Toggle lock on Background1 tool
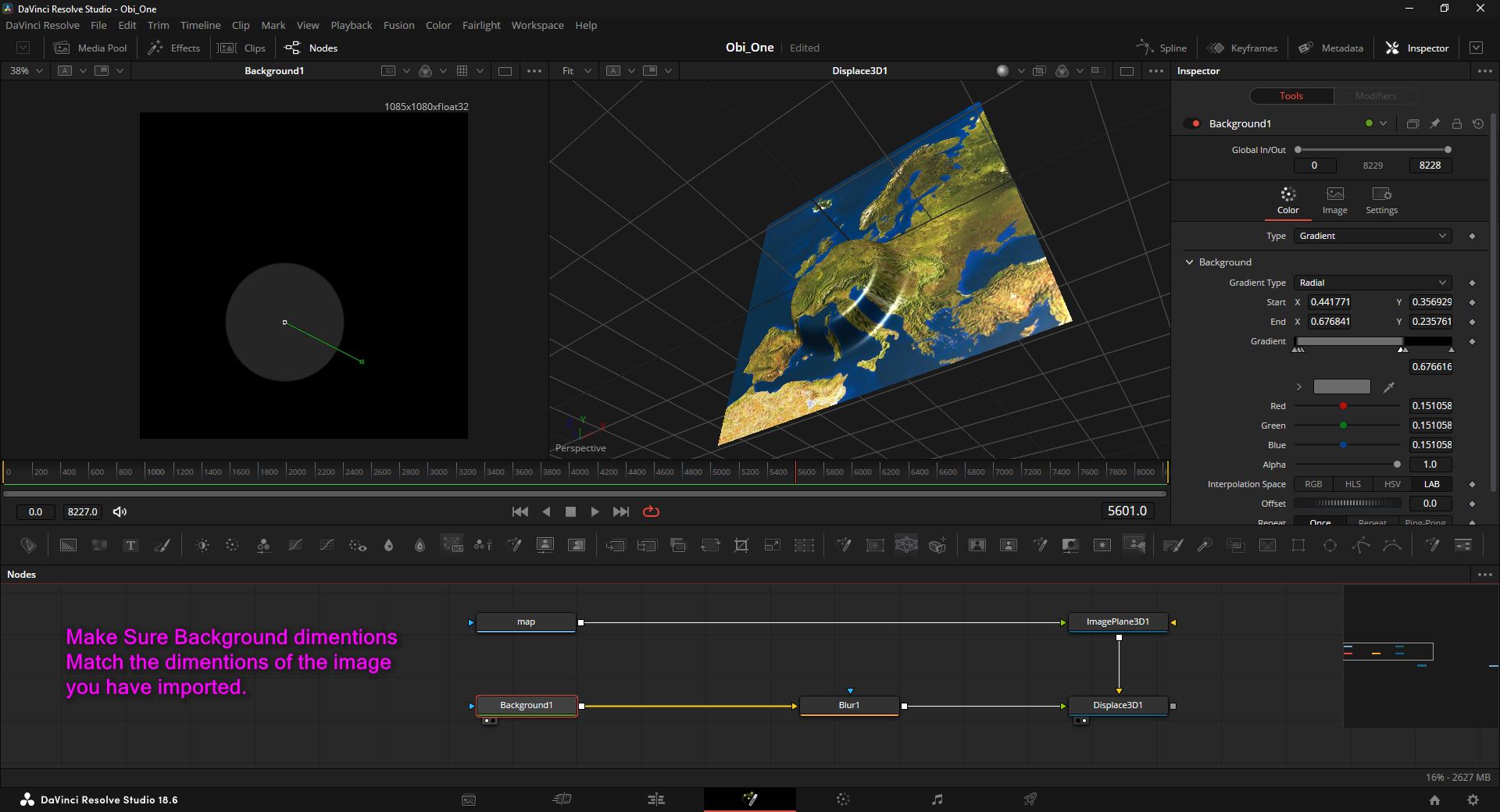This screenshot has width=1500, height=812. click(x=1456, y=123)
